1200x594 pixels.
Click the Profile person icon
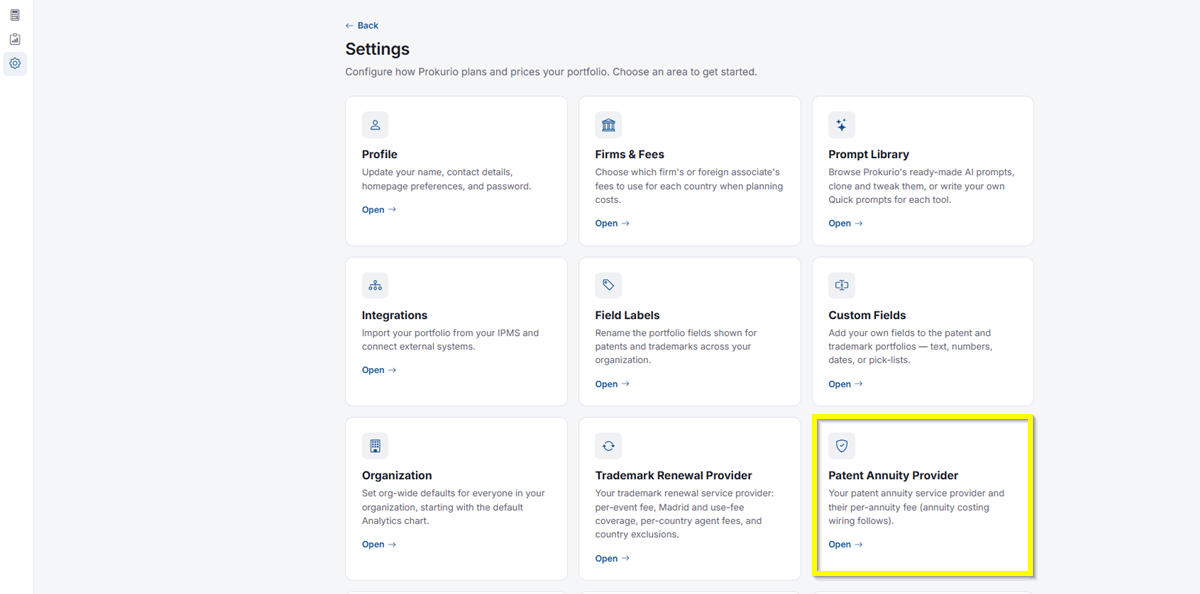click(375, 125)
